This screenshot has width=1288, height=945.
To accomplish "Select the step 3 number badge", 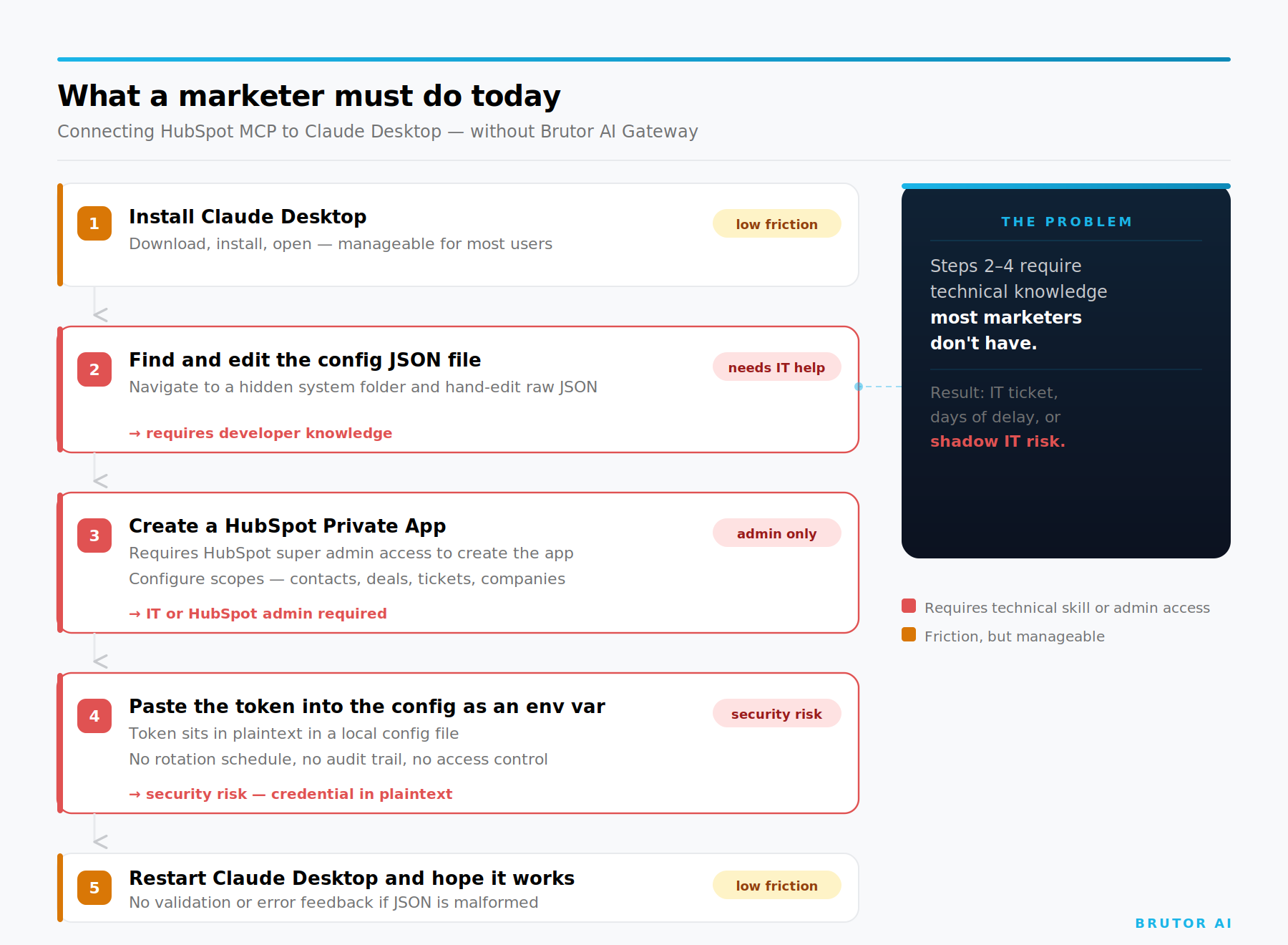I will coord(94,535).
